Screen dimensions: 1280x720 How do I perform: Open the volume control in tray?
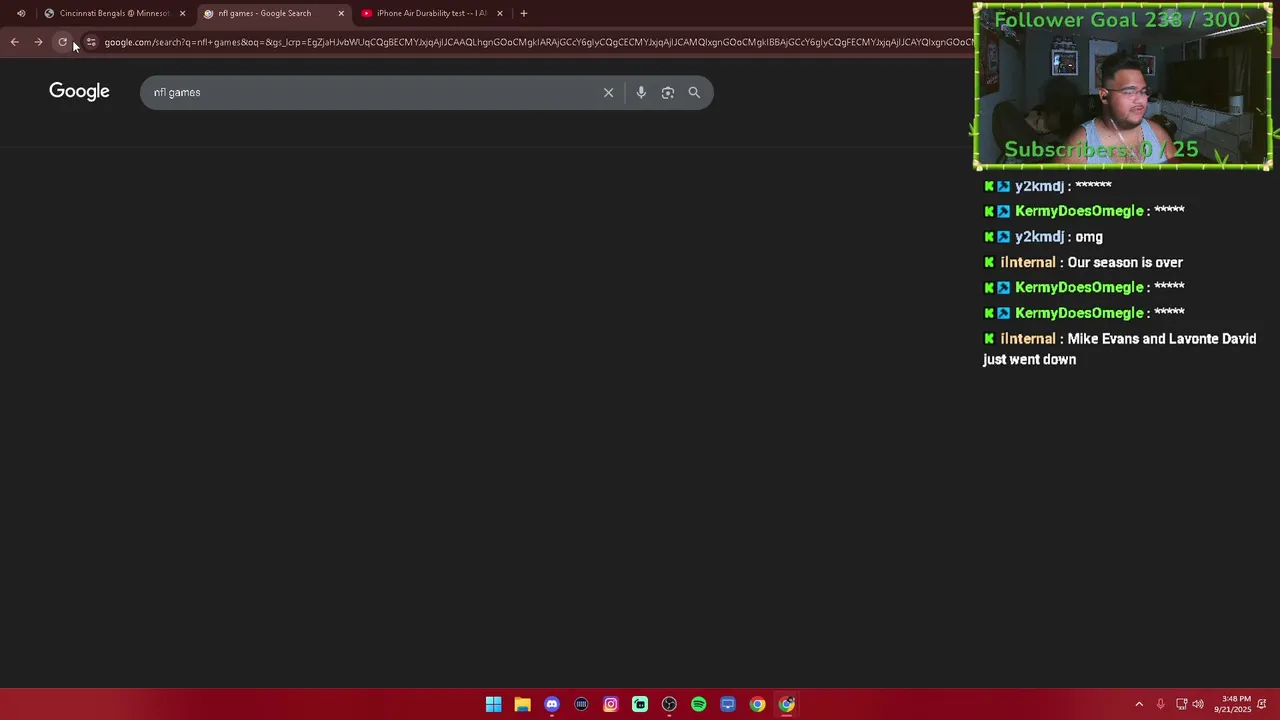pos(1198,704)
